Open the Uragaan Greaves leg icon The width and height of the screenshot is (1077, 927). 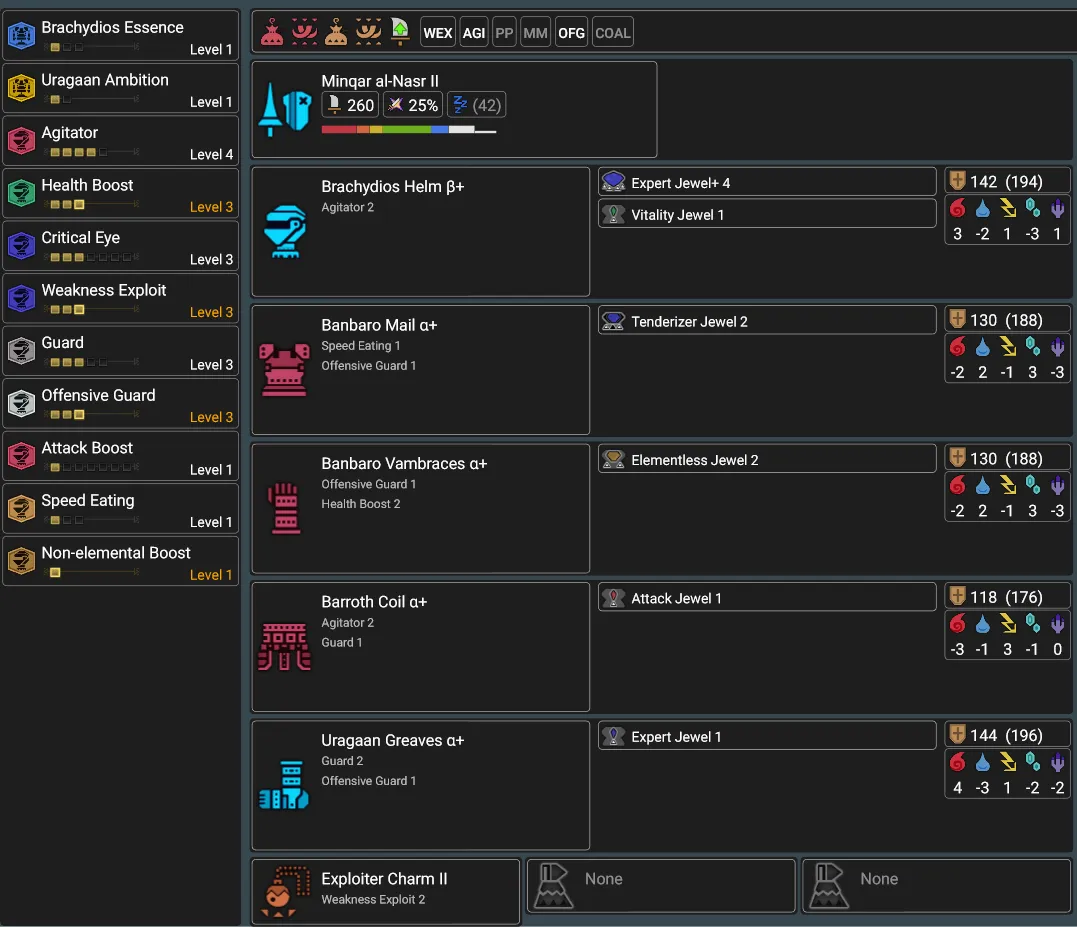pos(284,785)
